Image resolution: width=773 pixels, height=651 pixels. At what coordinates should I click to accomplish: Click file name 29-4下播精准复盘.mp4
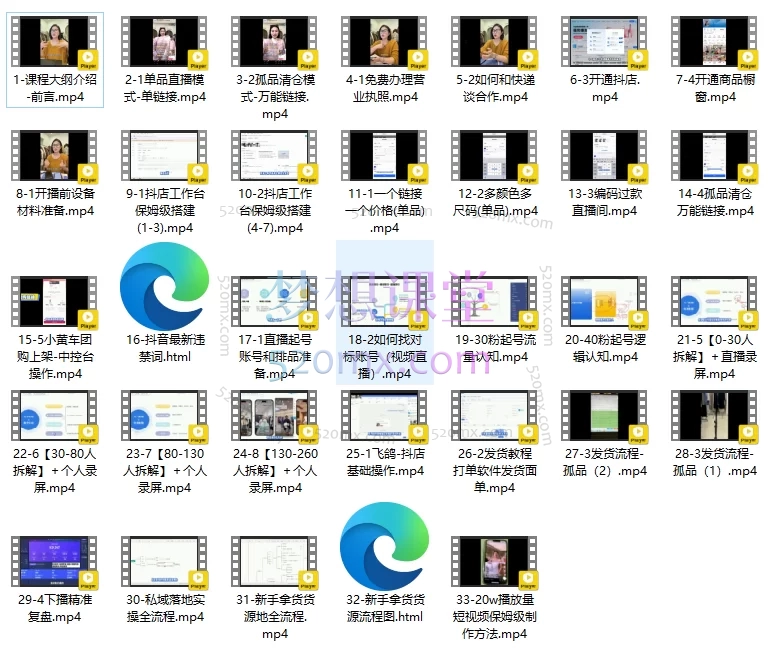point(55,608)
